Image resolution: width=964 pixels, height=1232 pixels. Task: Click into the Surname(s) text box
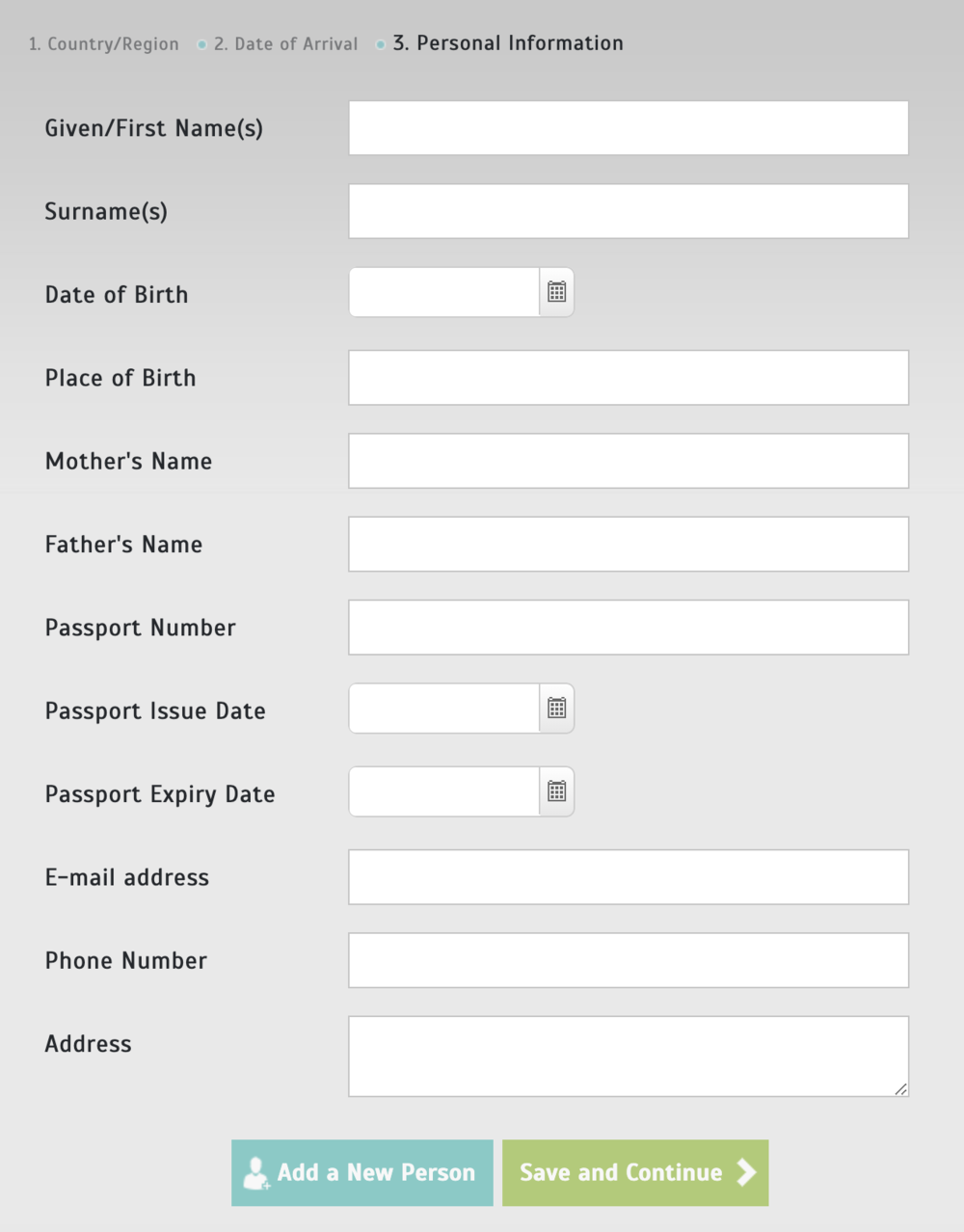click(x=629, y=211)
